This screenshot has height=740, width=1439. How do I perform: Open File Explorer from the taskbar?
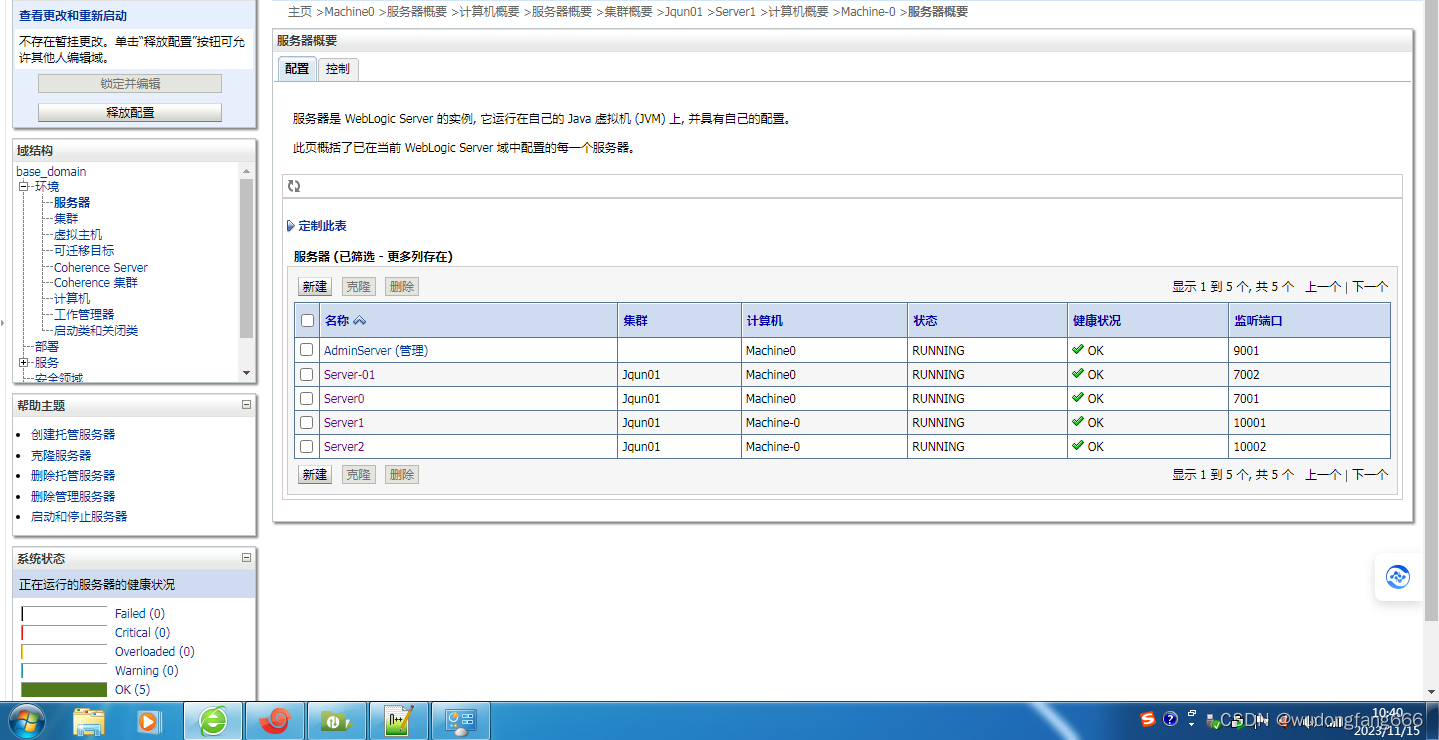coord(89,720)
